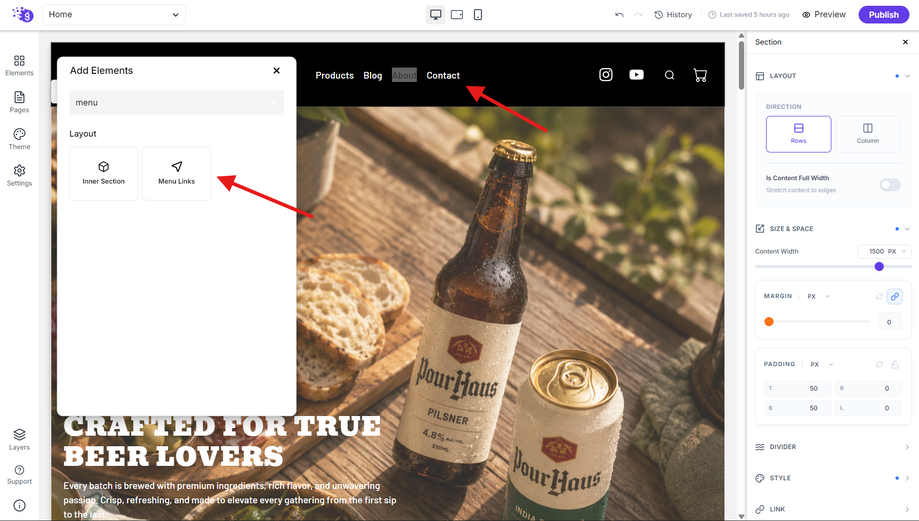Open the Home page dropdown
The image size is (919, 521).
(x=114, y=15)
